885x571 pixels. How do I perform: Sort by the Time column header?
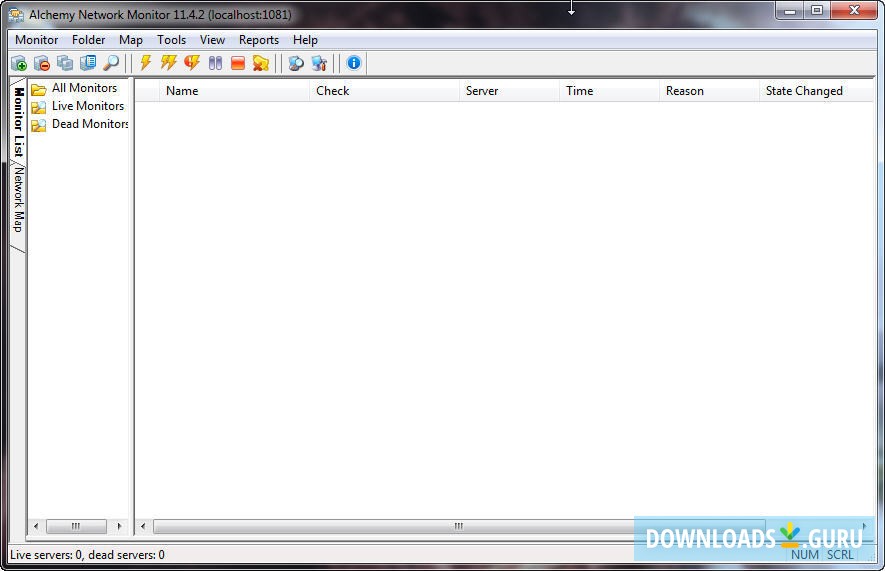pyautogui.click(x=610, y=91)
